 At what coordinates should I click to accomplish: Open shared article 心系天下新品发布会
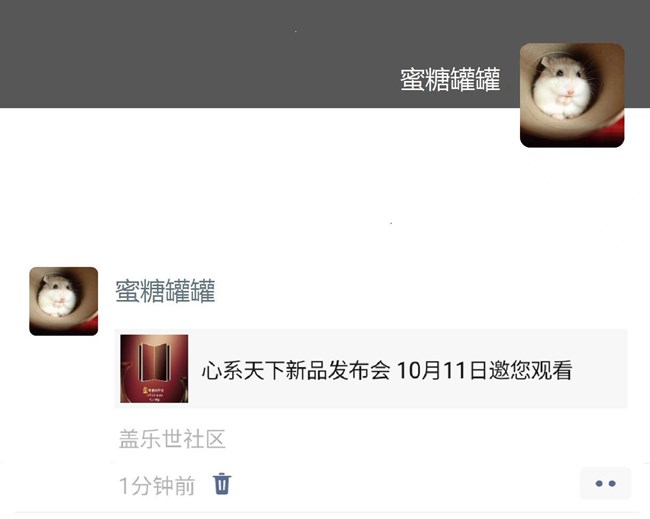tap(371, 369)
